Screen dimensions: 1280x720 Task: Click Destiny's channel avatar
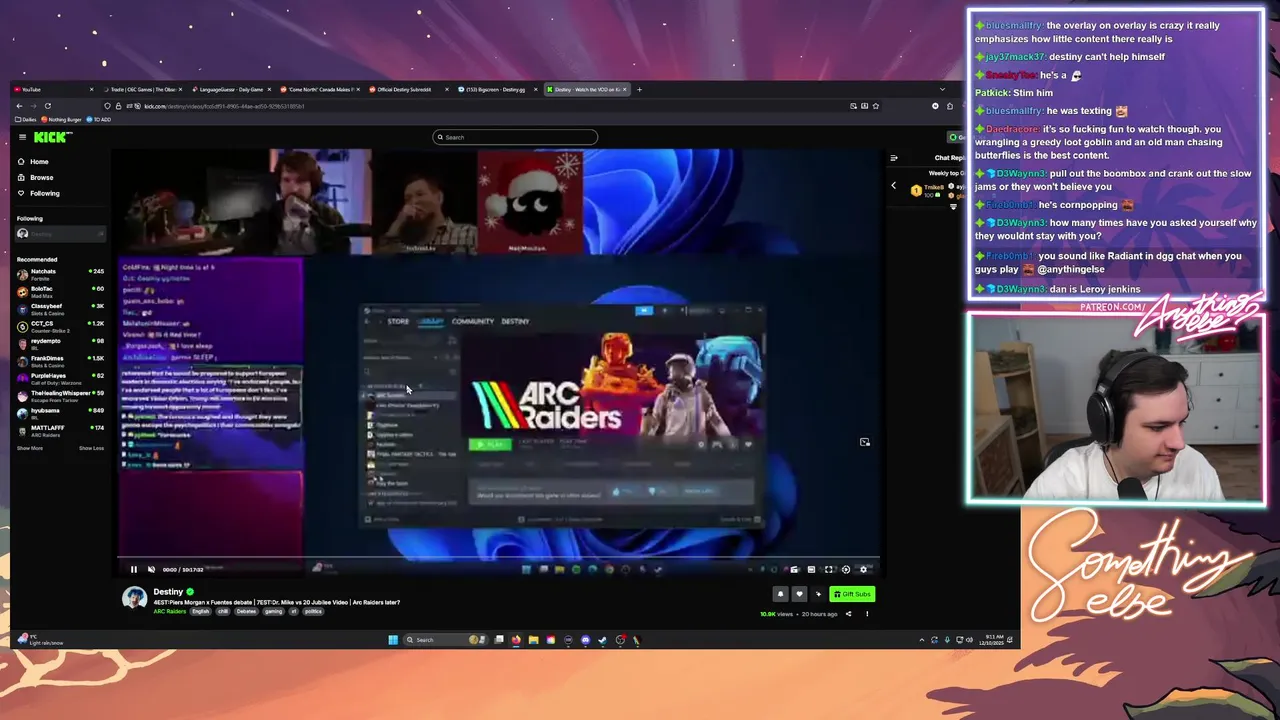134,597
